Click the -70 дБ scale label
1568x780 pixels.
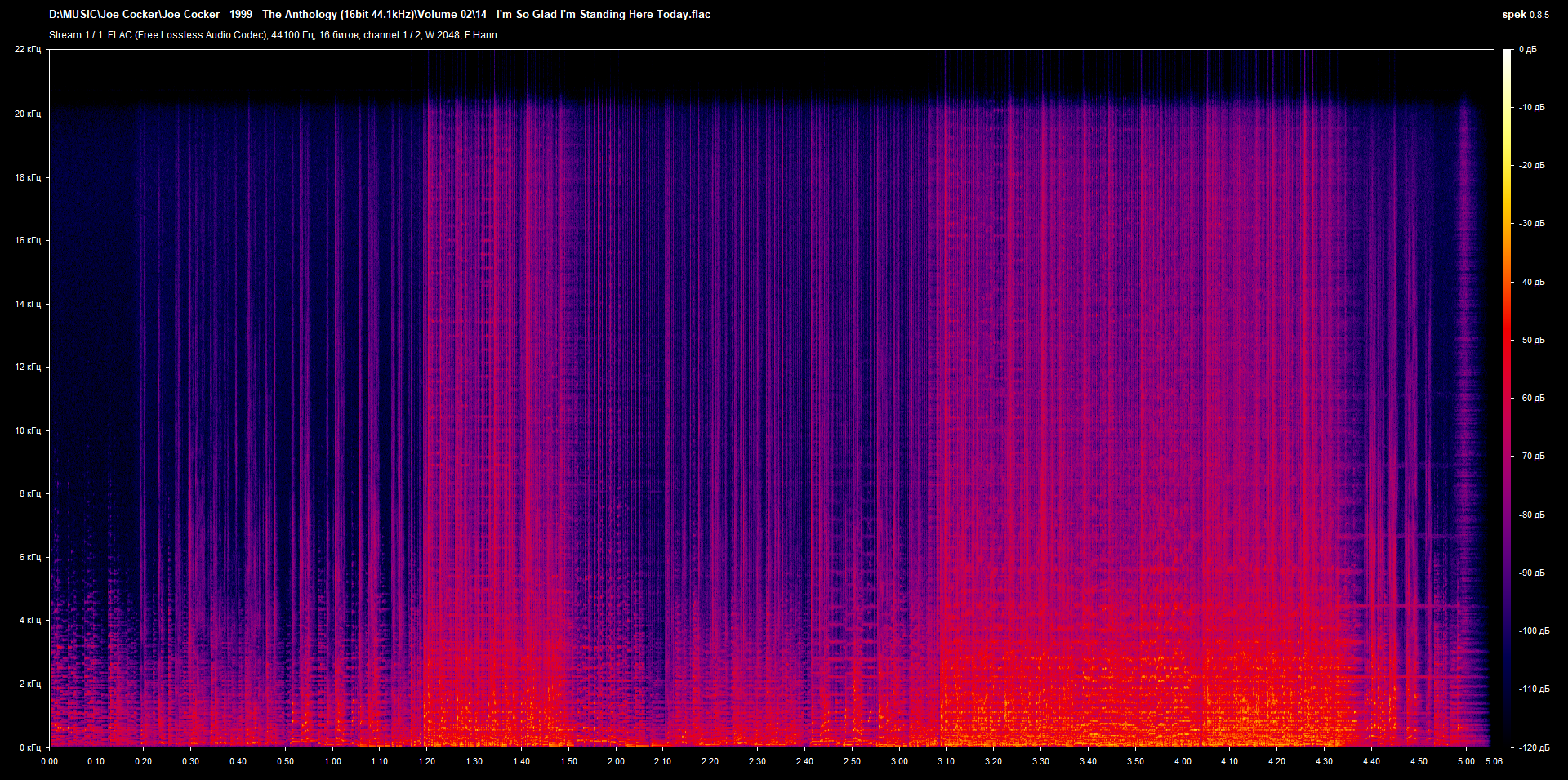[x=1532, y=456]
